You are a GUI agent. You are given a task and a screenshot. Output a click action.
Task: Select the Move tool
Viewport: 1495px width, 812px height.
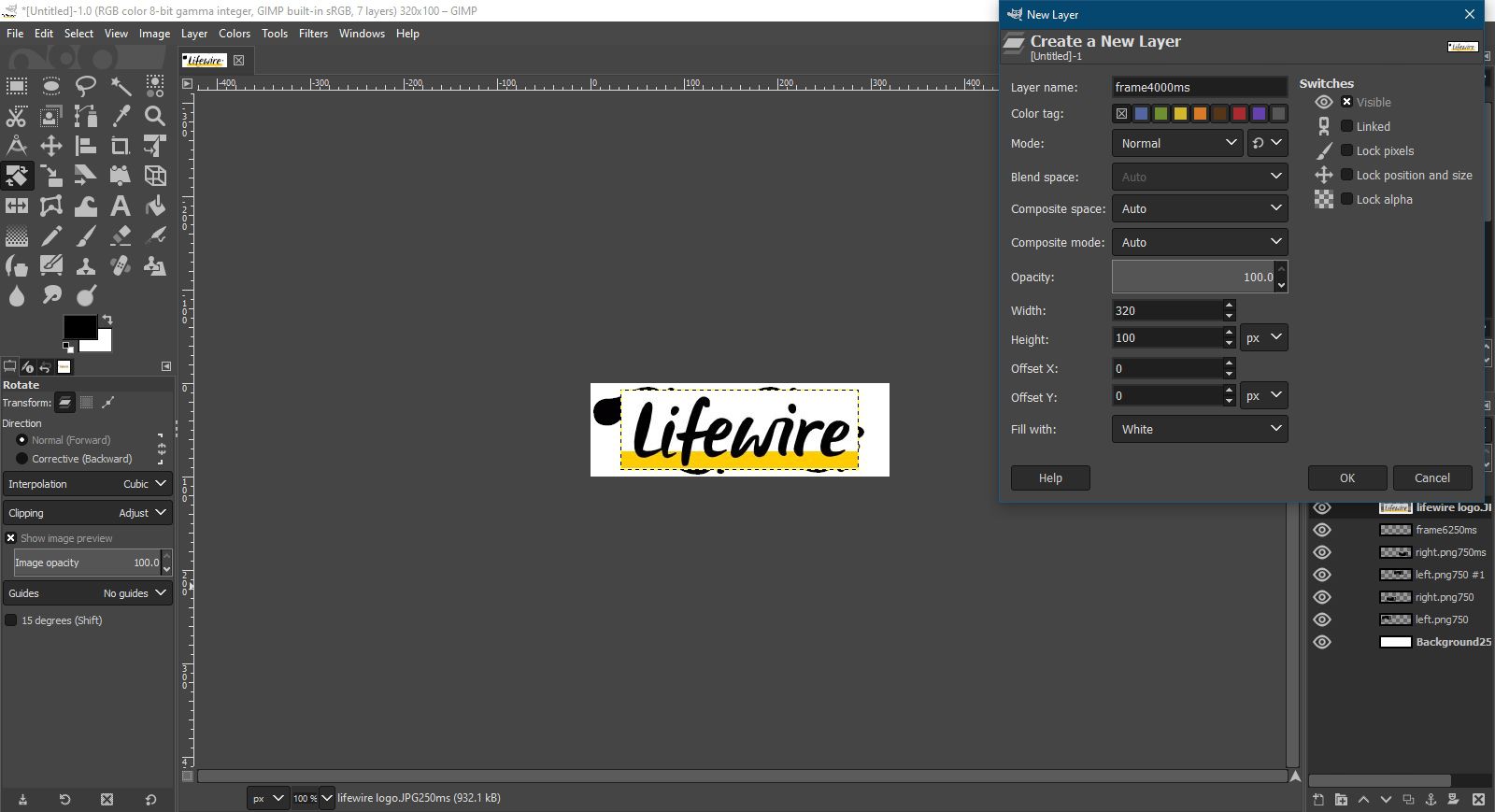pos(51,146)
